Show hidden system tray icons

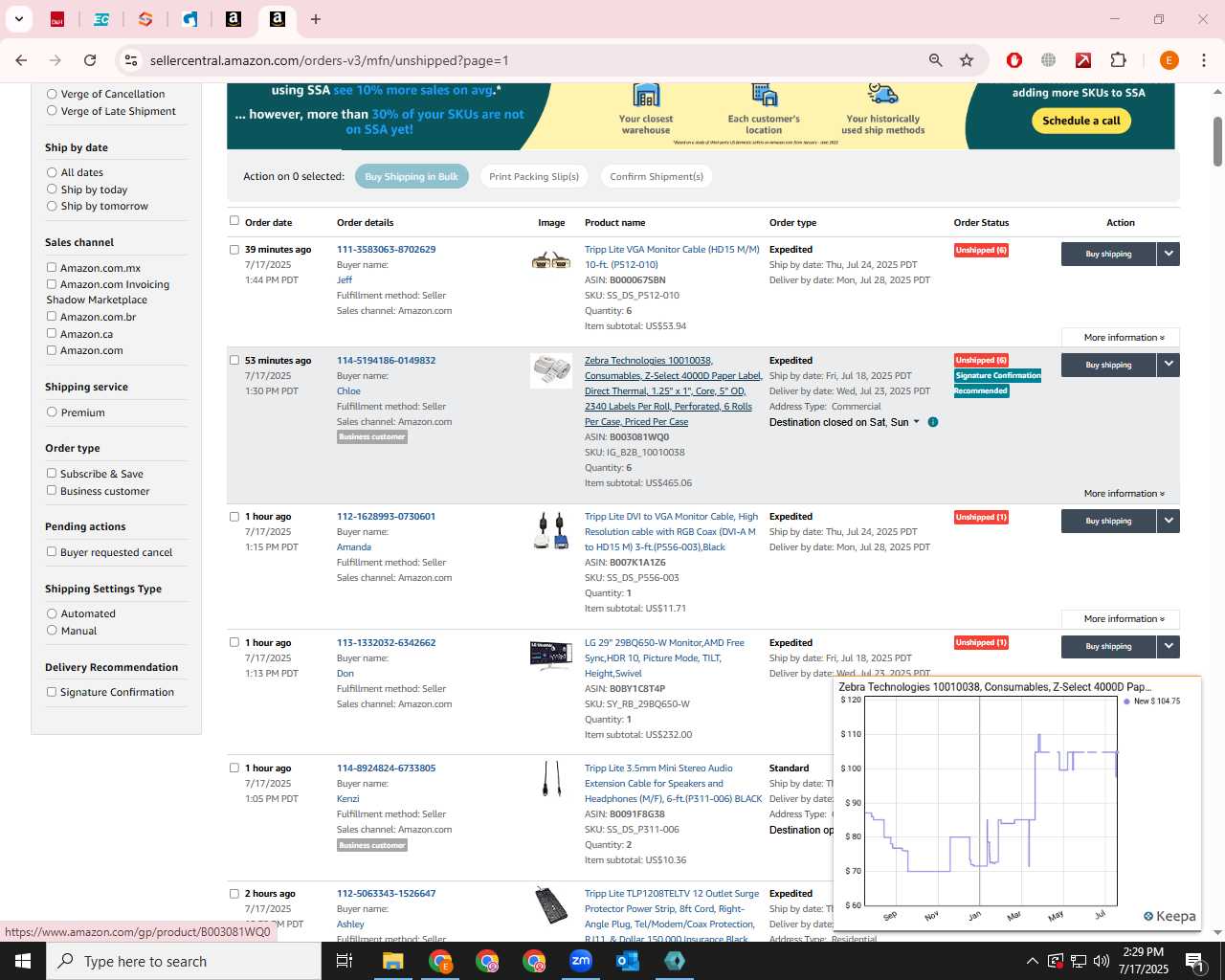point(1032,961)
